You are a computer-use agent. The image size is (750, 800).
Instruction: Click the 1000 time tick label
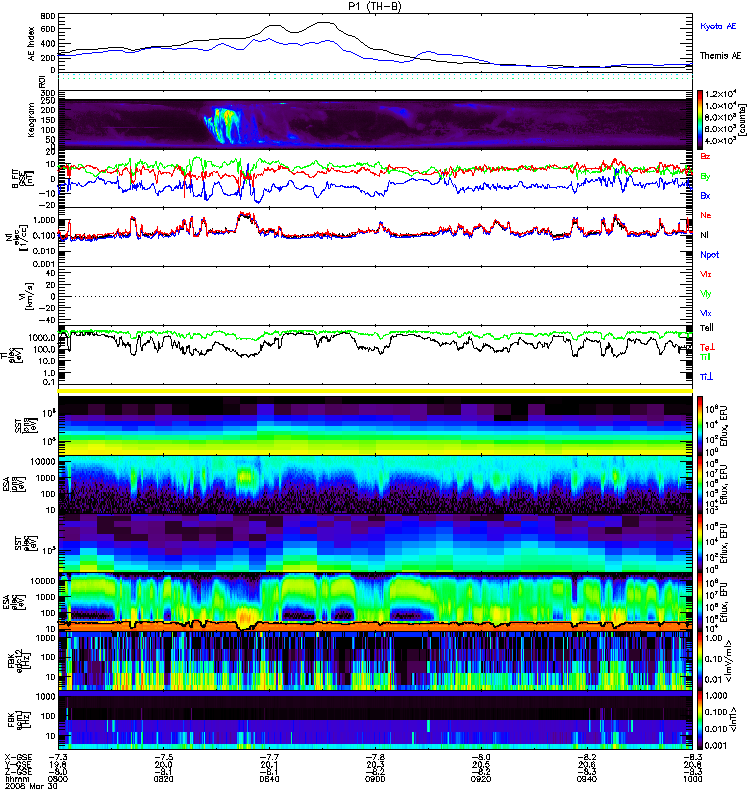pyautogui.click(x=693, y=779)
